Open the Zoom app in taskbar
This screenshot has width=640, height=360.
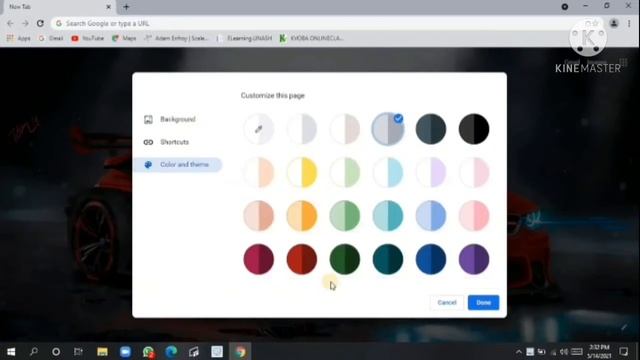[125, 351]
